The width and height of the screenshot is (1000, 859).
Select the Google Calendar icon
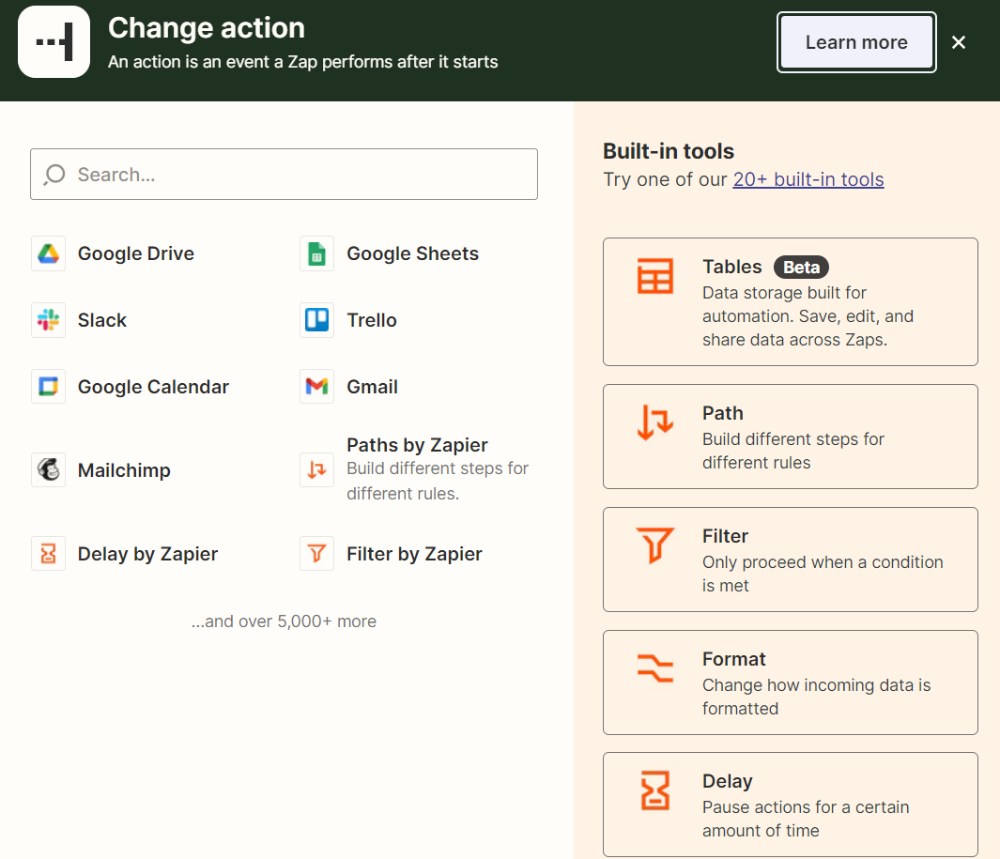[48, 387]
